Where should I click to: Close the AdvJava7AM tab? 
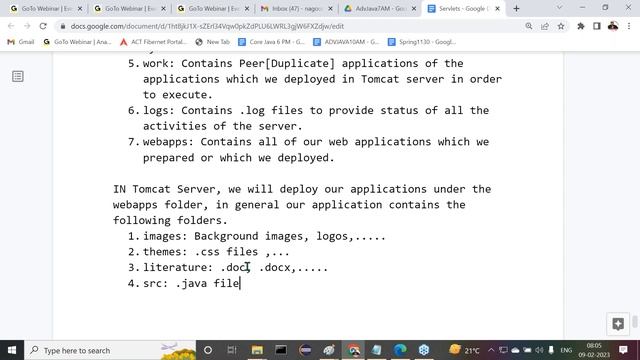(414, 9)
